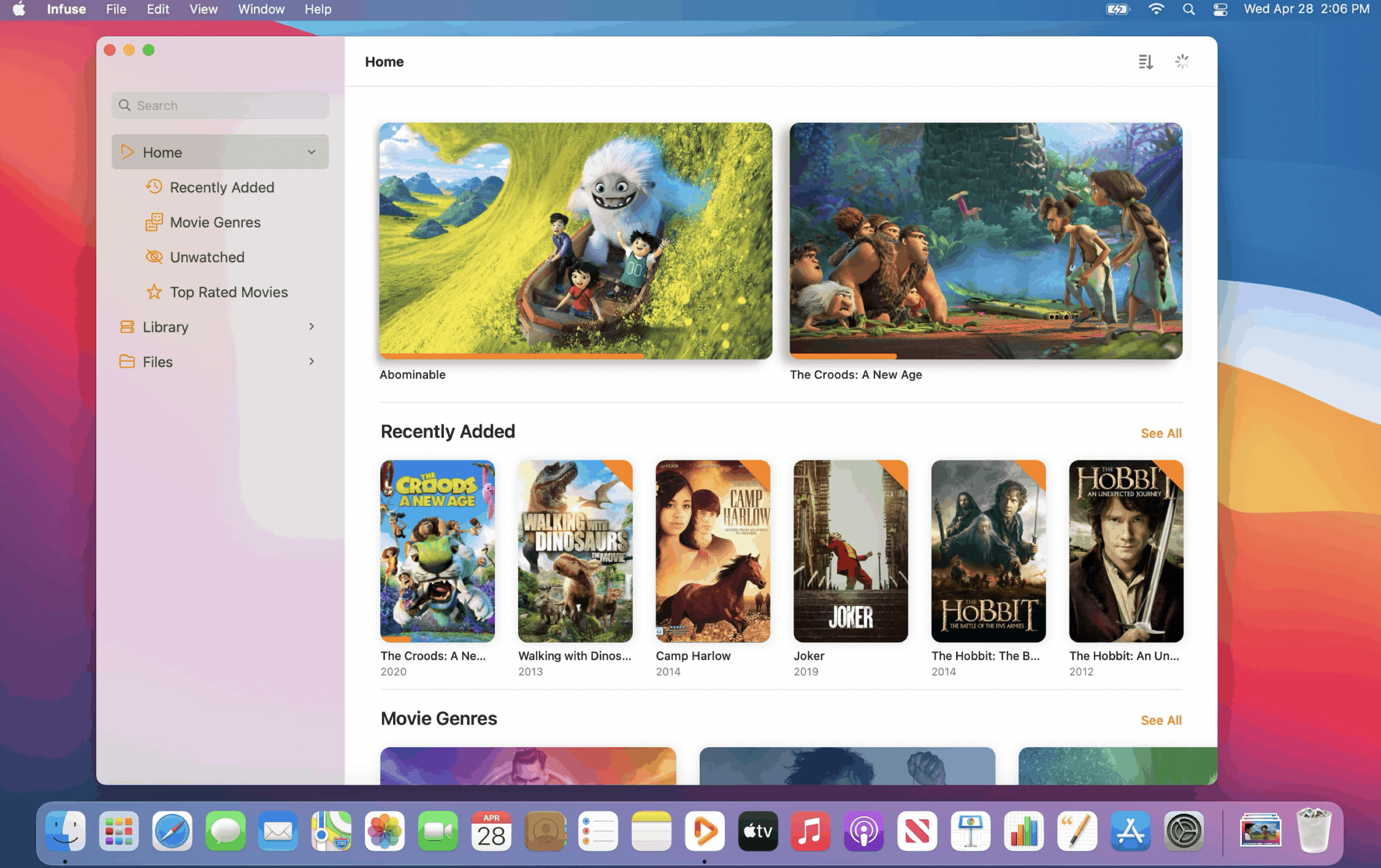Launch Apple TV from the Dock

(x=758, y=831)
